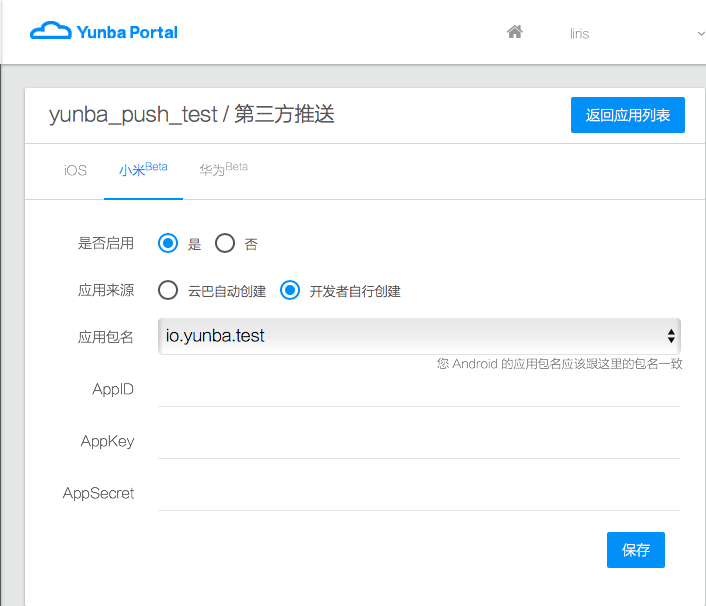Viewport: 706px width, 606px height.
Task: Select 是 radio for 是否启用
Action: (x=168, y=243)
